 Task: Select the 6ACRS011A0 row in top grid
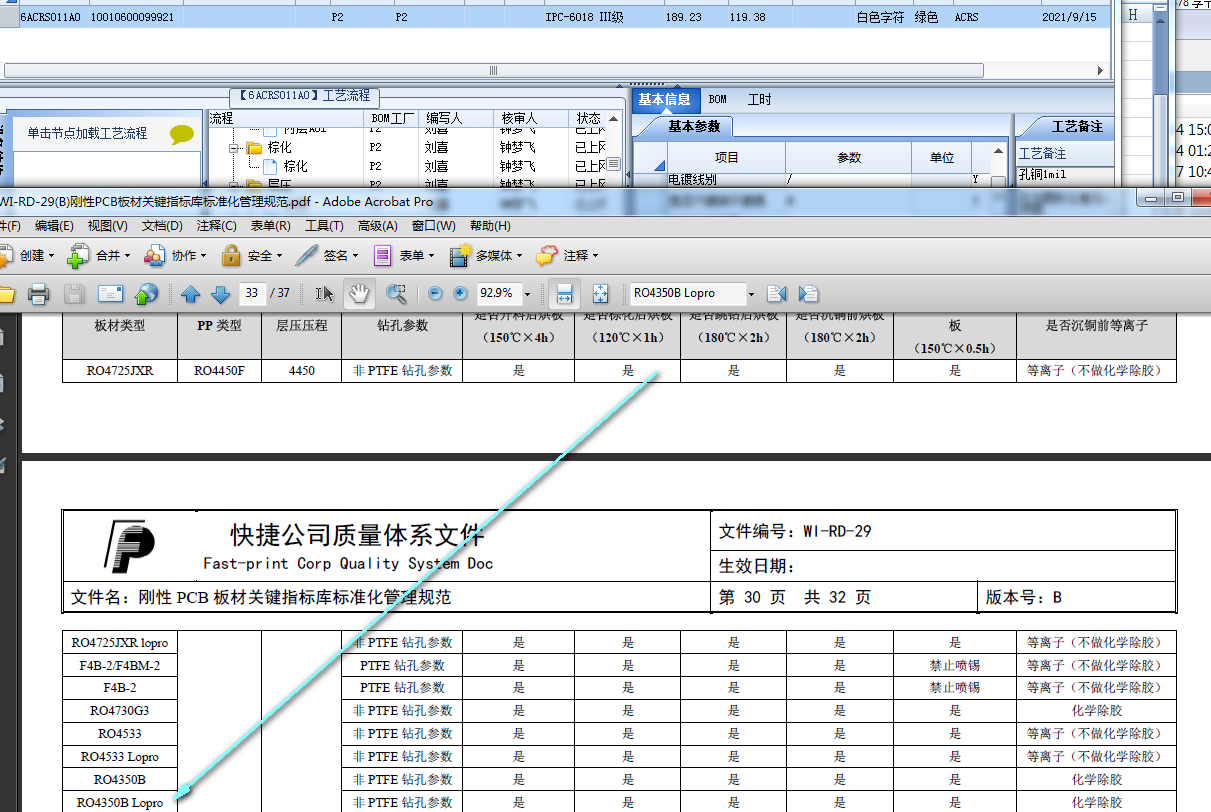click(x=556, y=17)
